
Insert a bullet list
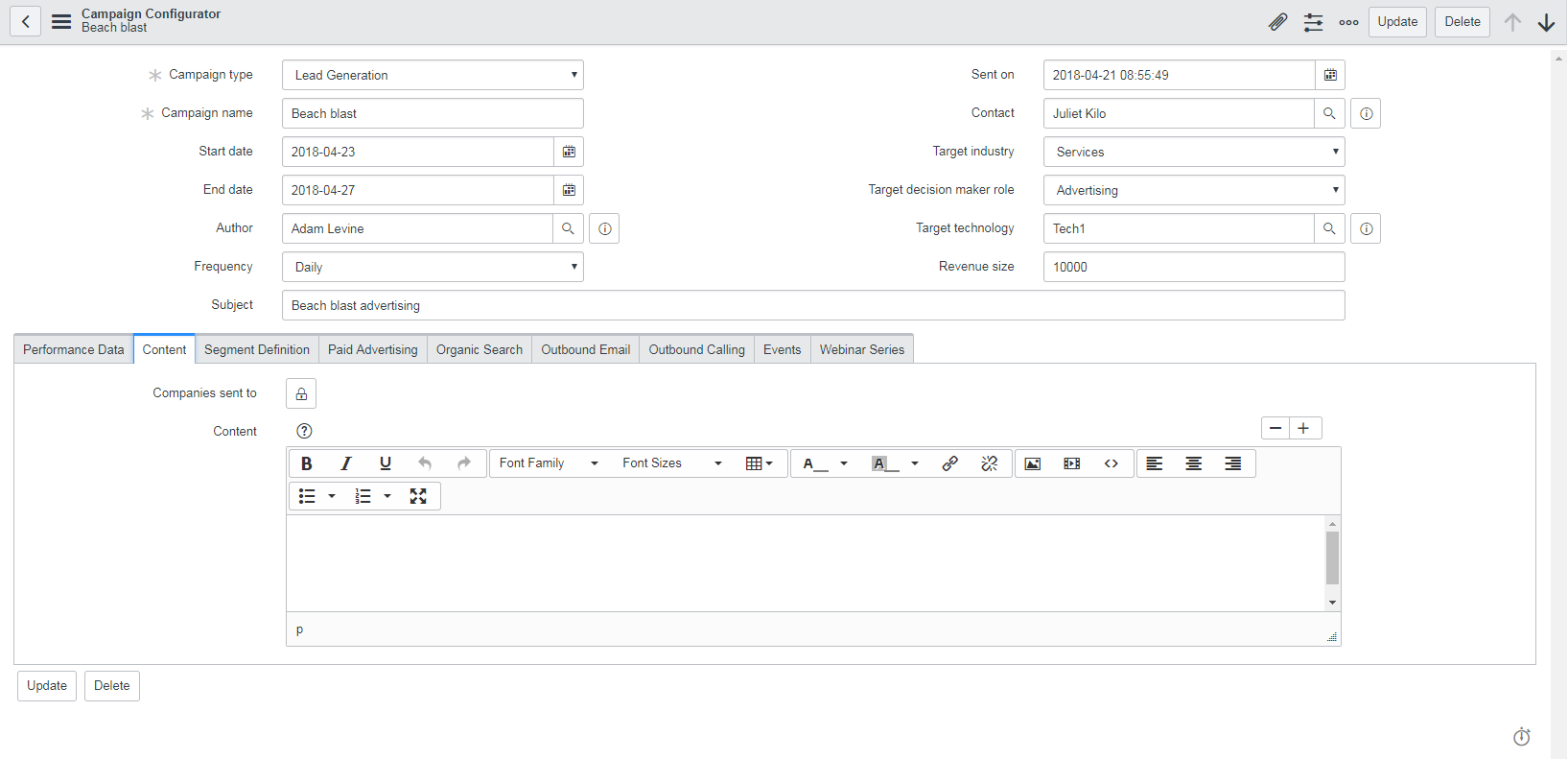(307, 496)
